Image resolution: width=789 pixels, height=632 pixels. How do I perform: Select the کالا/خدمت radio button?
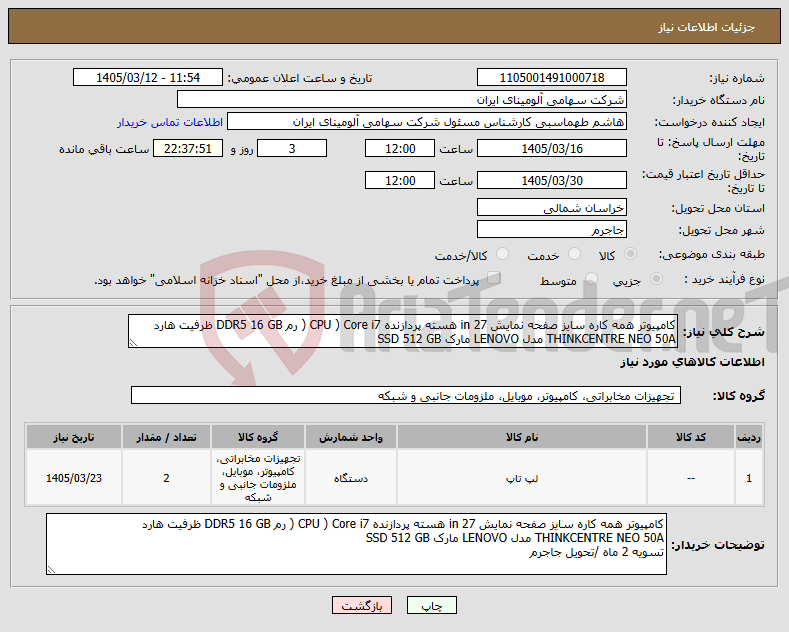(x=502, y=254)
